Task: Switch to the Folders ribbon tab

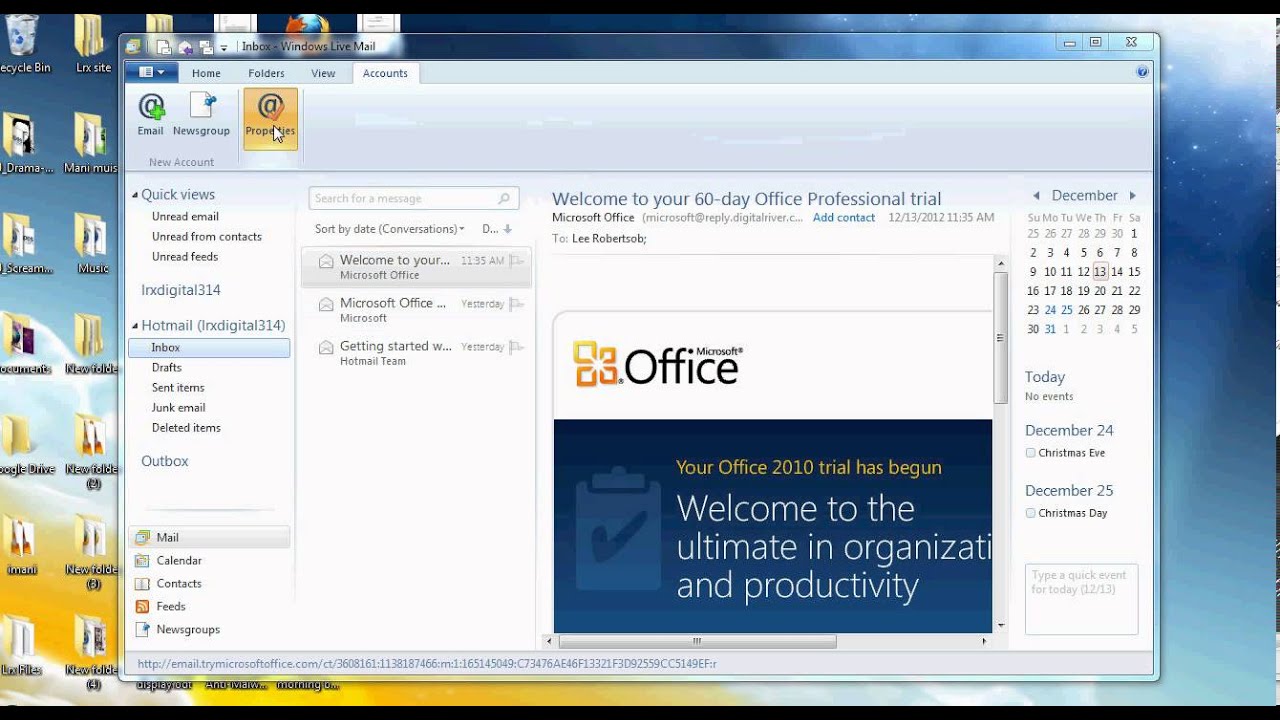Action: [x=266, y=73]
